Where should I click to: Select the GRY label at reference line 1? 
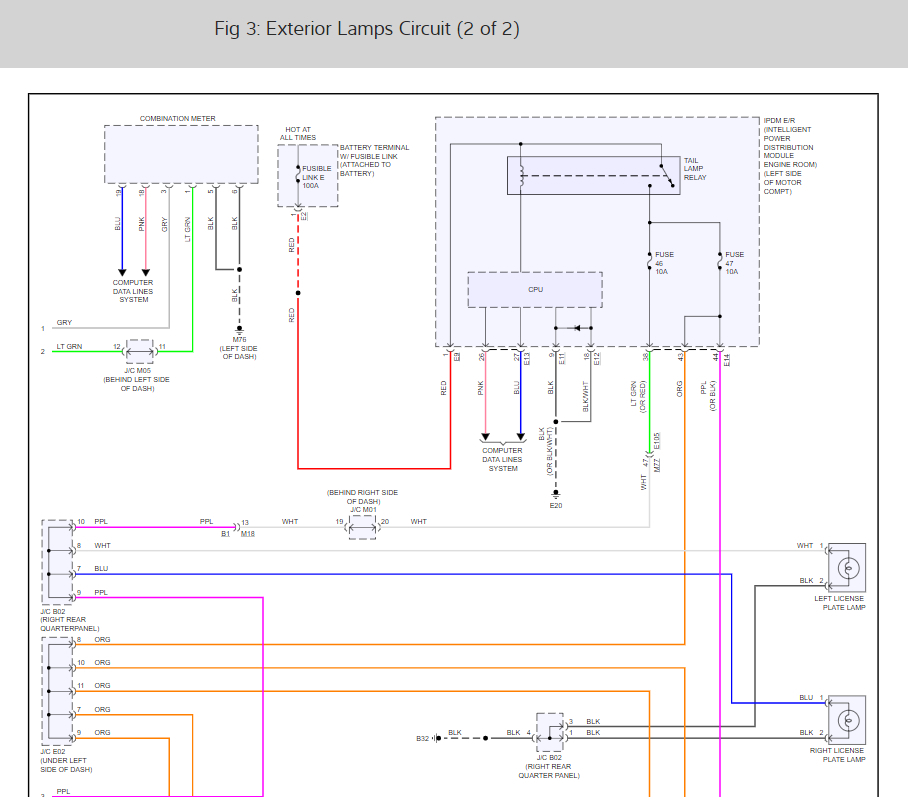(x=64, y=323)
